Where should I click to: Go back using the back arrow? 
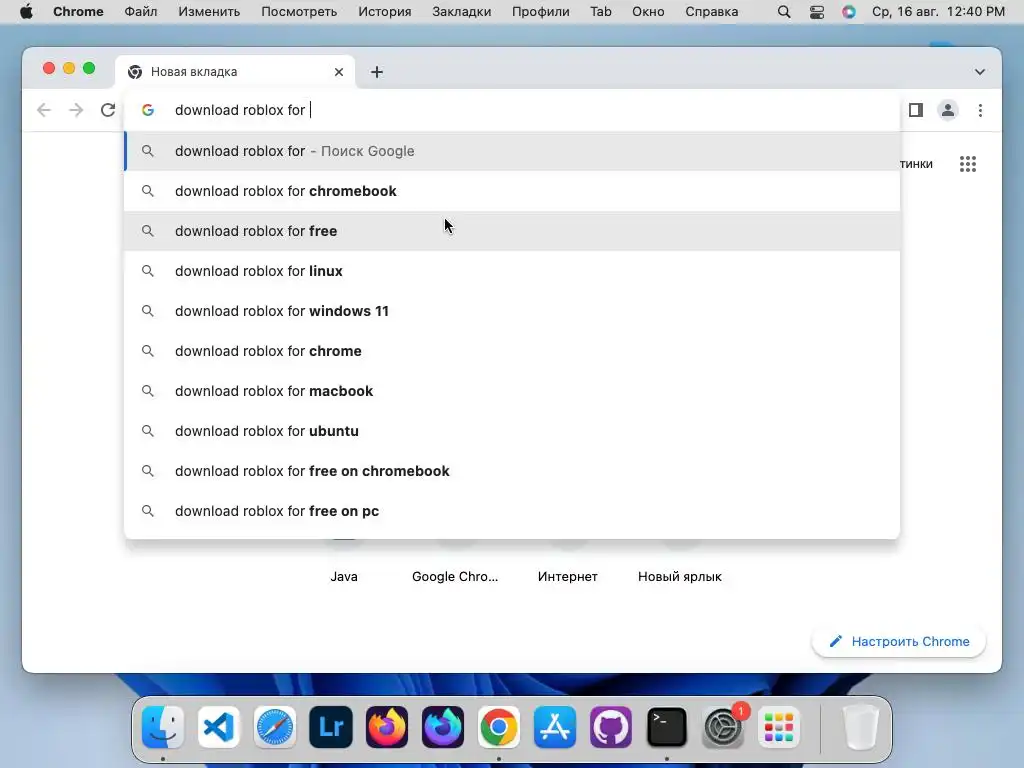click(44, 110)
